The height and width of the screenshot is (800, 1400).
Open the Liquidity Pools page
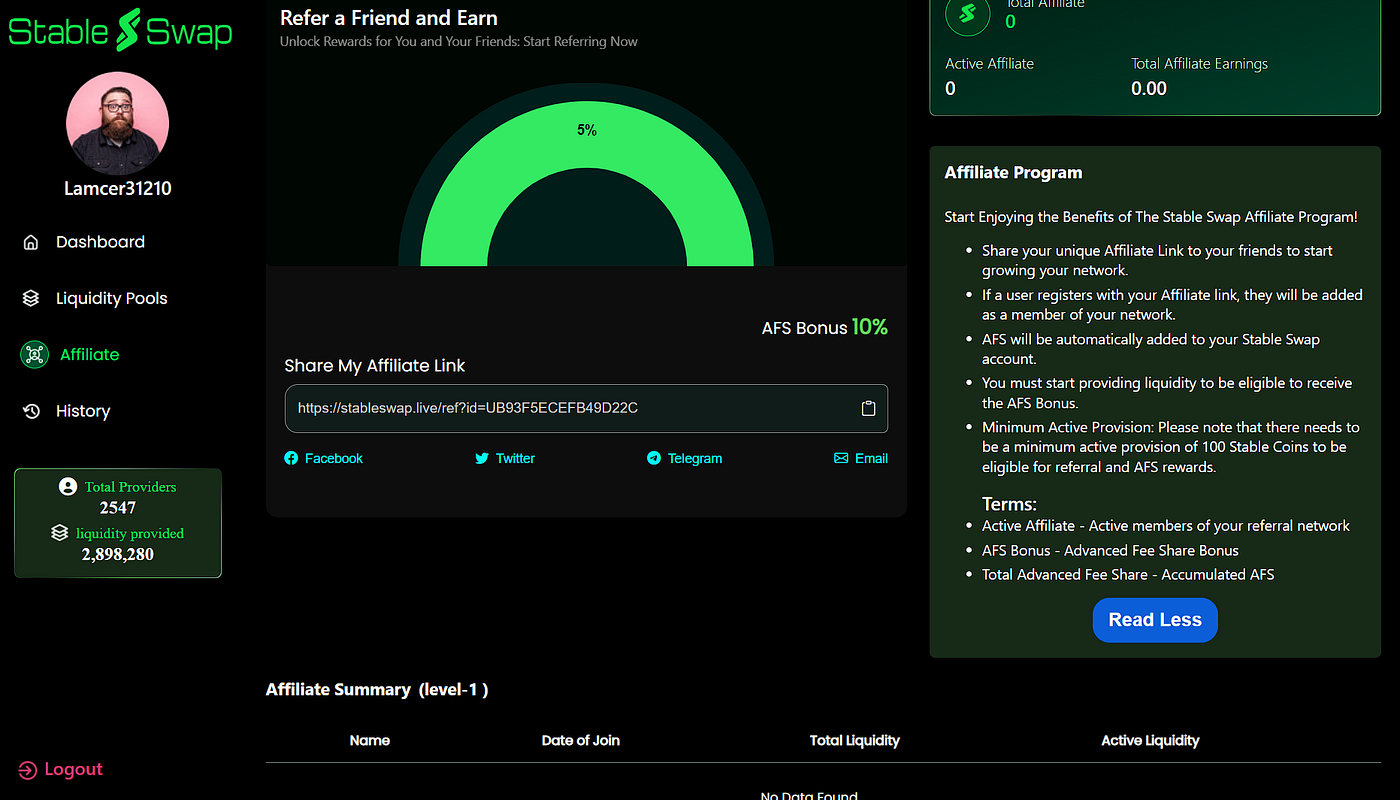pos(111,298)
